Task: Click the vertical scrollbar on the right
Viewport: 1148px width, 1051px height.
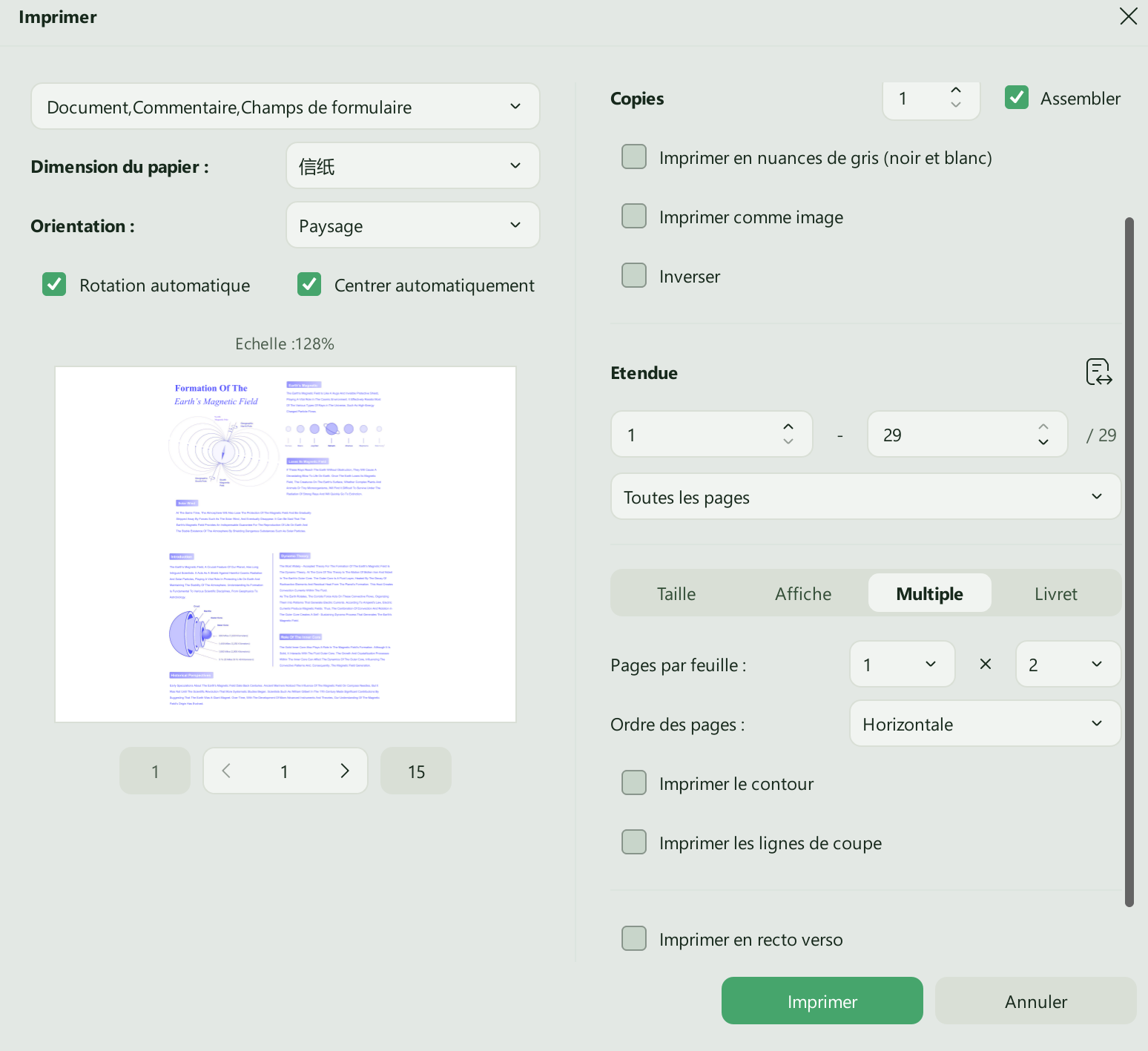Action: 1129,561
